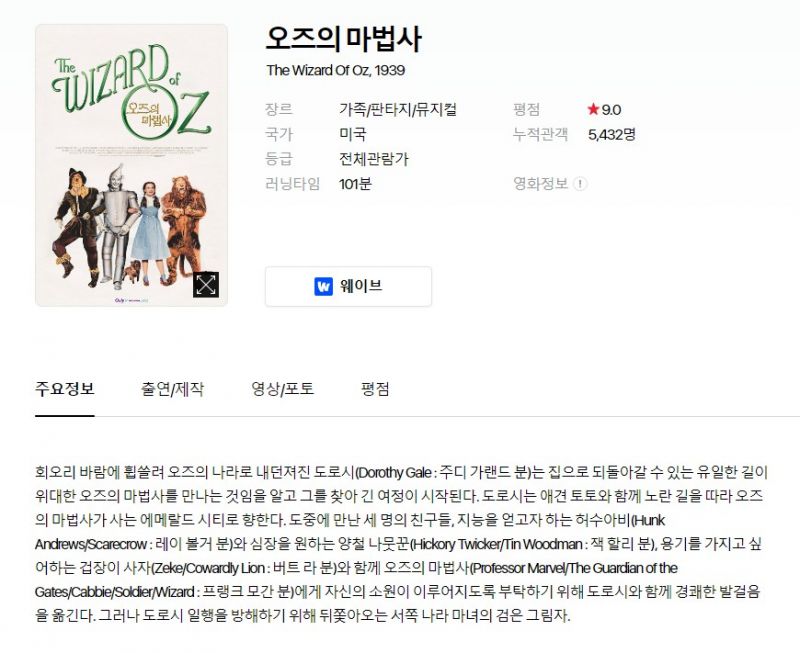Image resolution: width=800 pixels, height=653 pixels.
Task: Click the 9.0 score number
Action: tap(611, 110)
